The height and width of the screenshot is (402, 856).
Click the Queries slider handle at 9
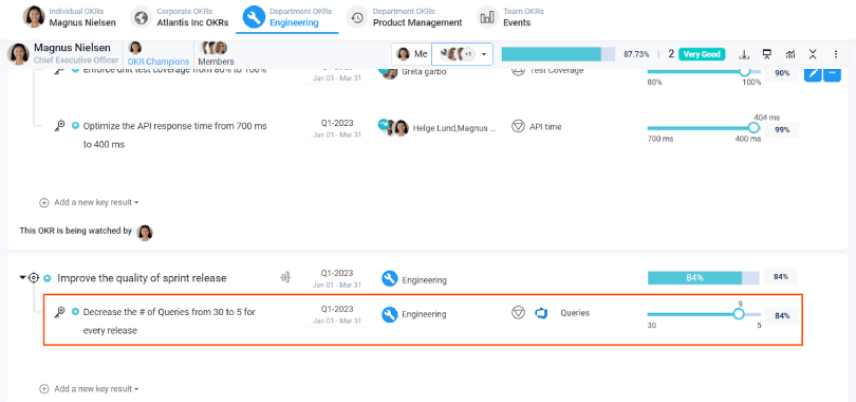[739, 314]
